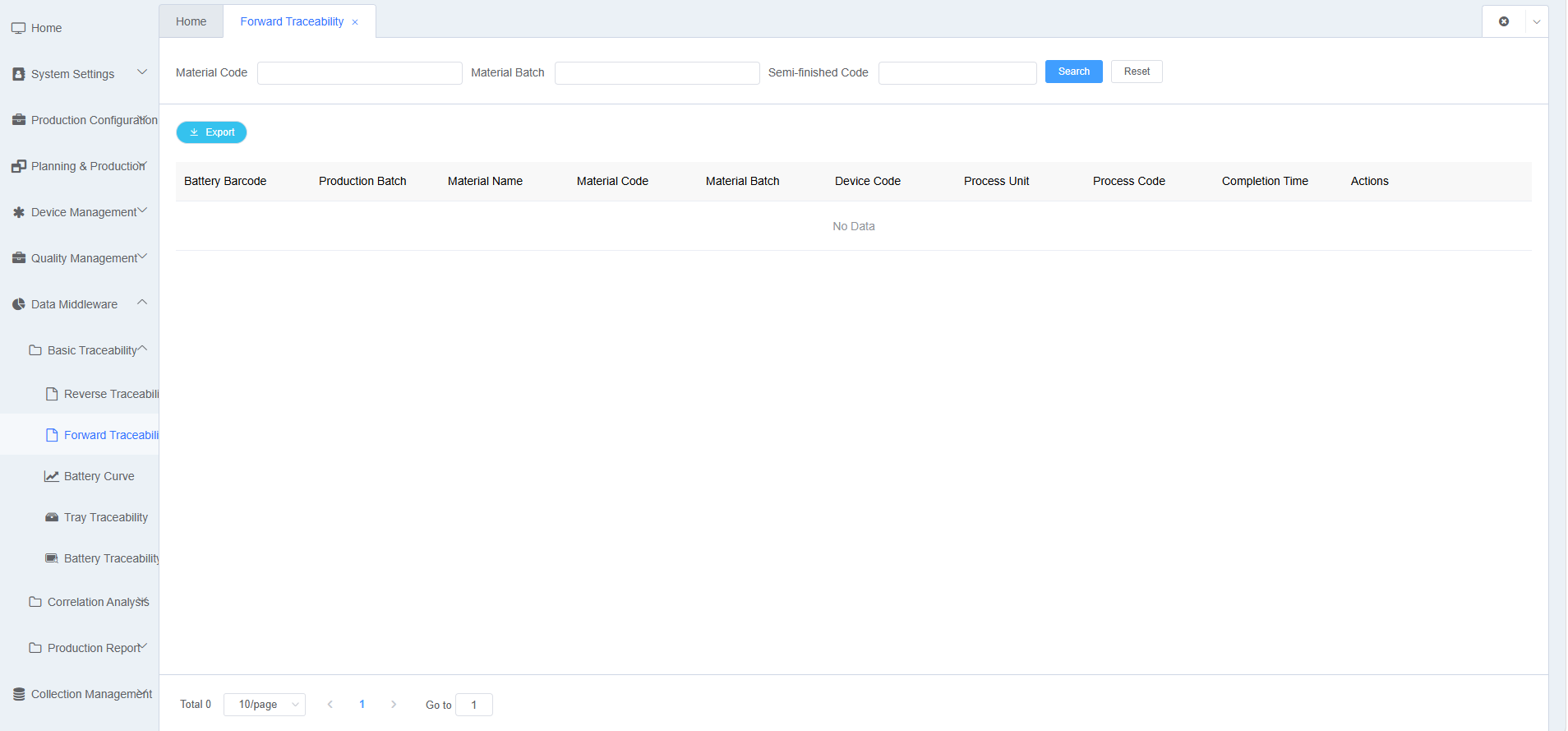Click the Device Code column header
The height and width of the screenshot is (731, 1568).
(868, 181)
